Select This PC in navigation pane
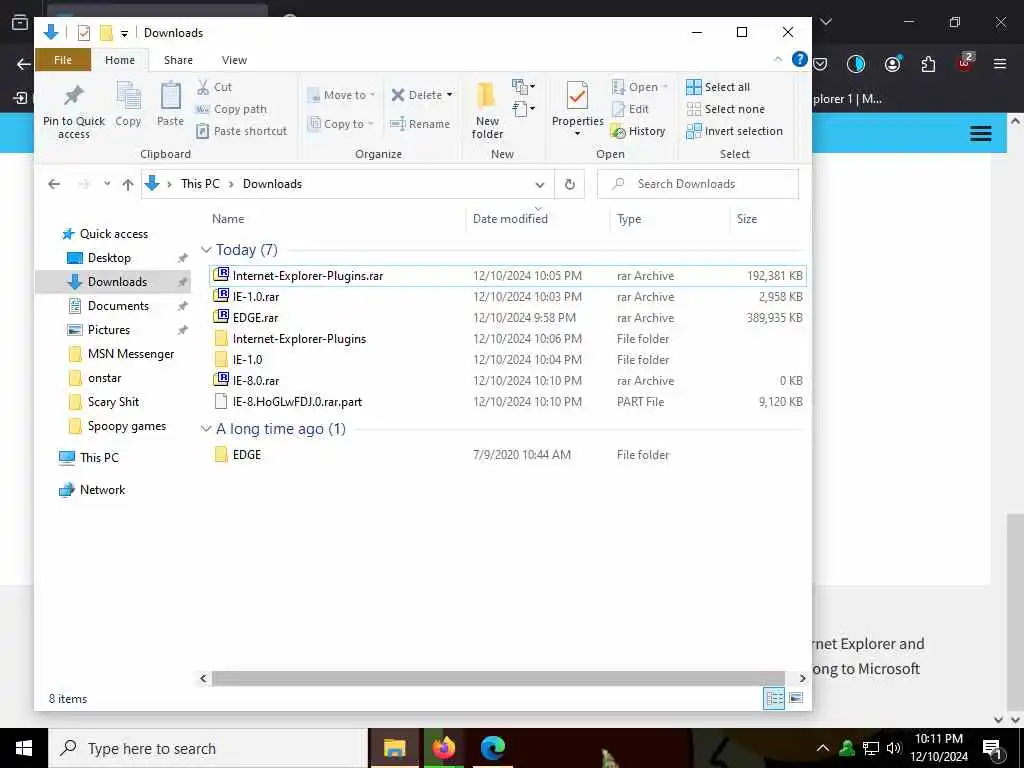The width and height of the screenshot is (1024, 768). pos(99,458)
